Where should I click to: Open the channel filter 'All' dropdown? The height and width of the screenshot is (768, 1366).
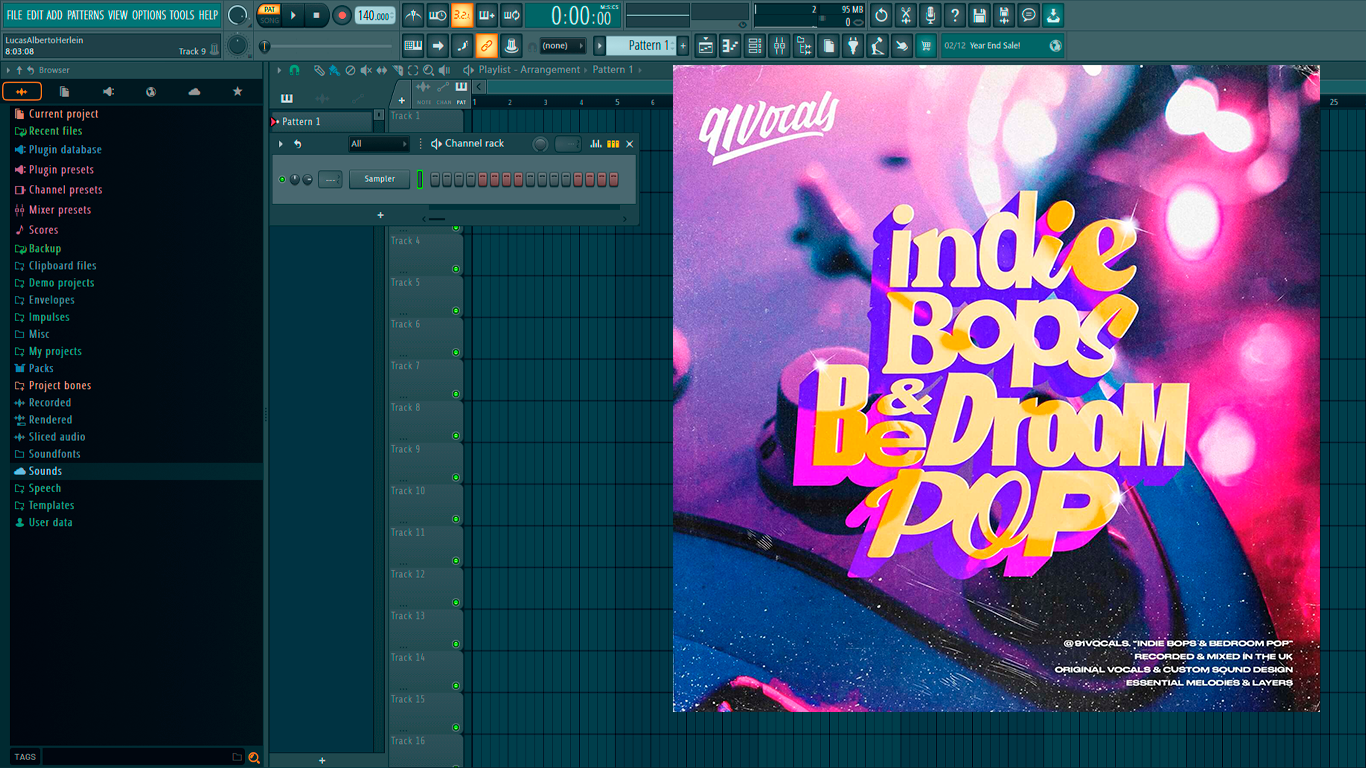click(378, 144)
